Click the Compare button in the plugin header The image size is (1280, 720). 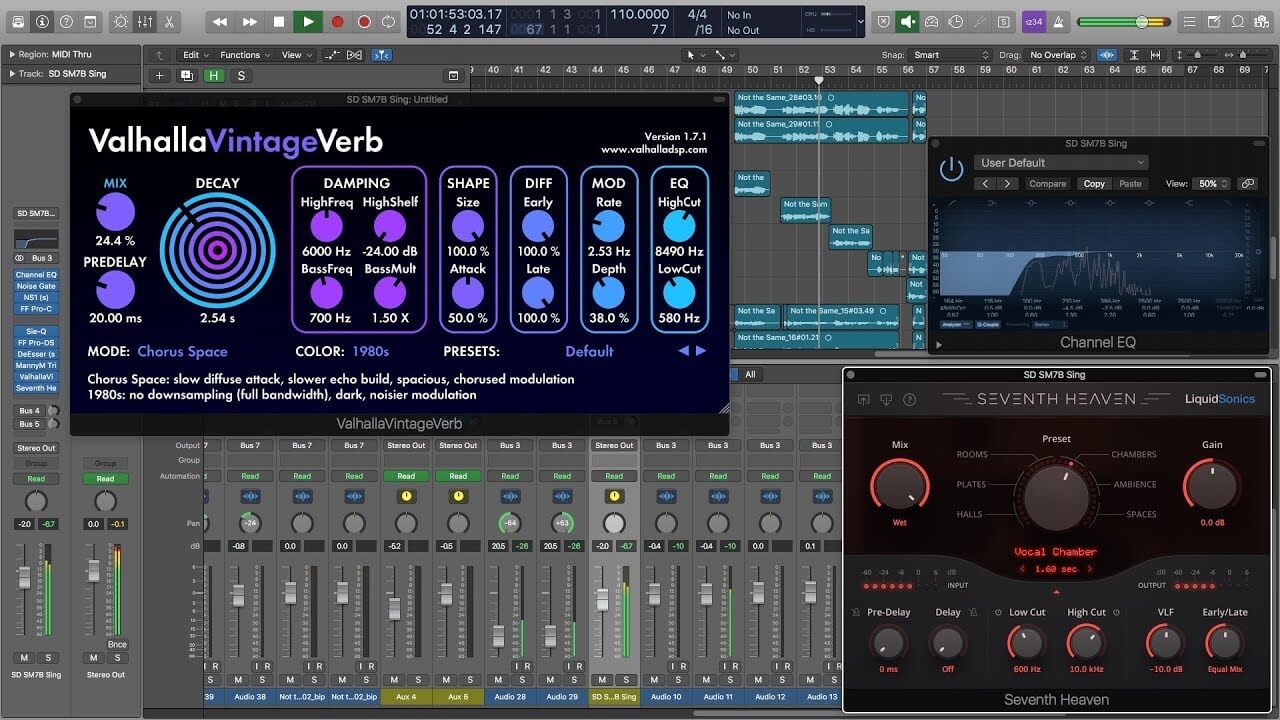pyautogui.click(x=1048, y=183)
